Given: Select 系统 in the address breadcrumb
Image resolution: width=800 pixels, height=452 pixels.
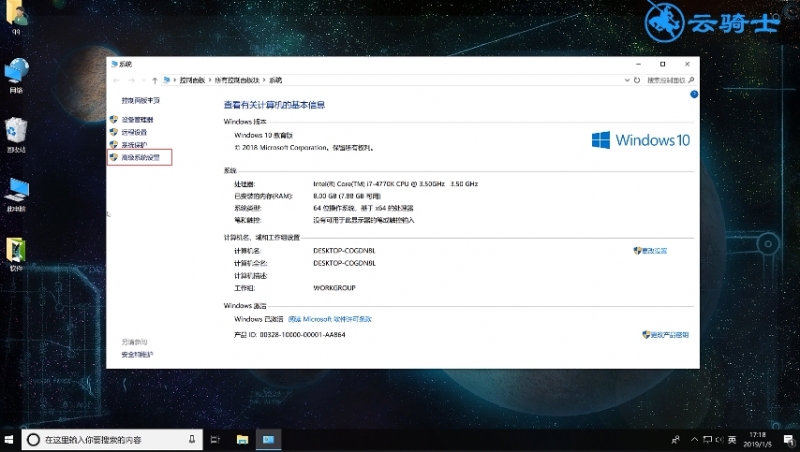Looking at the screenshot, I should [276, 80].
